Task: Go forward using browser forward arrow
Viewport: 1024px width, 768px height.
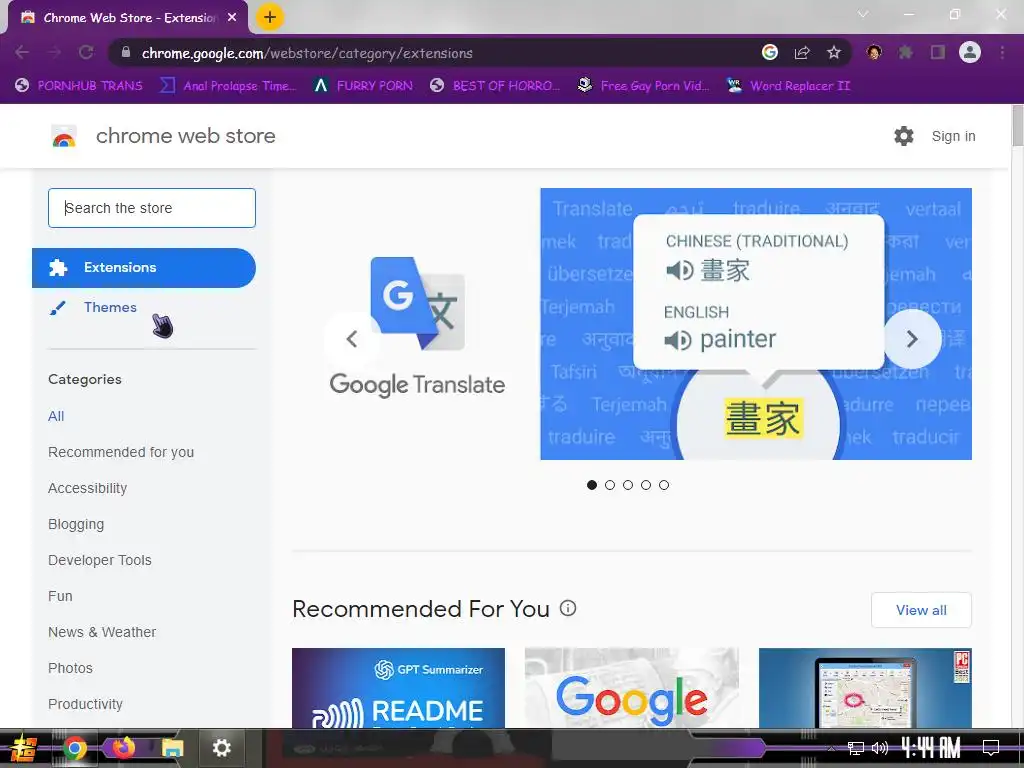Action: pyautogui.click(x=54, y=52)
